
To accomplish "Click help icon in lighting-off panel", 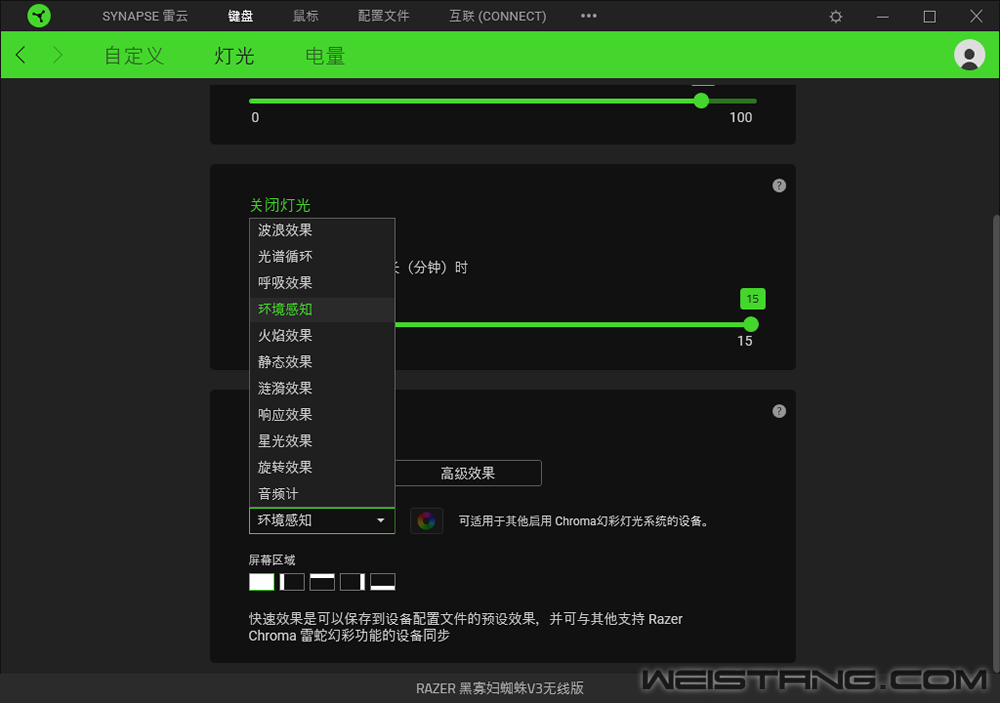I will 779,186.
